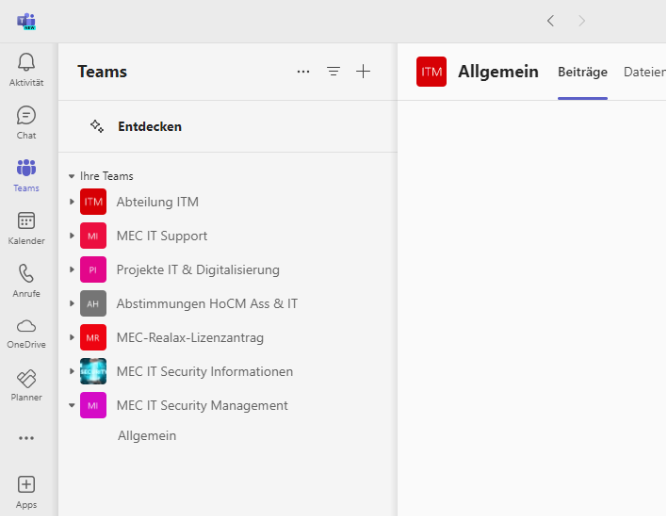Click the Ihre Teams label
The image size is (666, 516).
107,176
